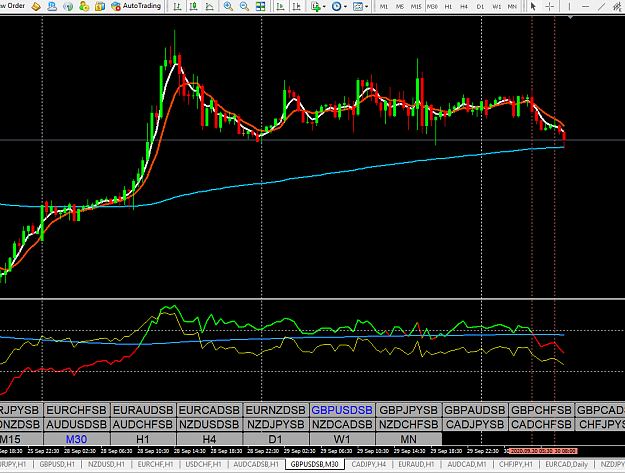625x473 pixels.
Task: Select toolbar H1 timeframe button
Action: (448, 6)
